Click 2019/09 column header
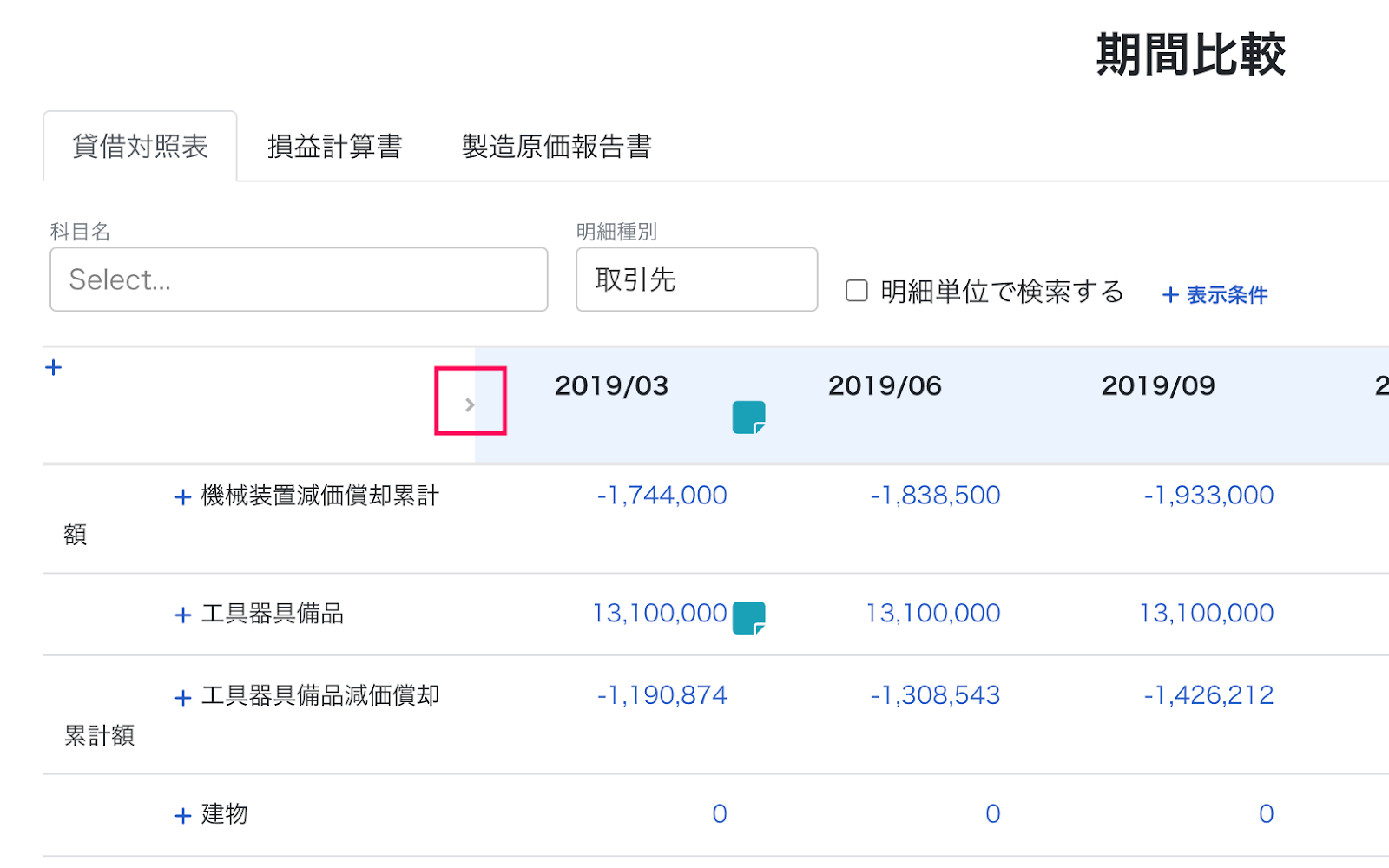 (x=1158, y=385)
